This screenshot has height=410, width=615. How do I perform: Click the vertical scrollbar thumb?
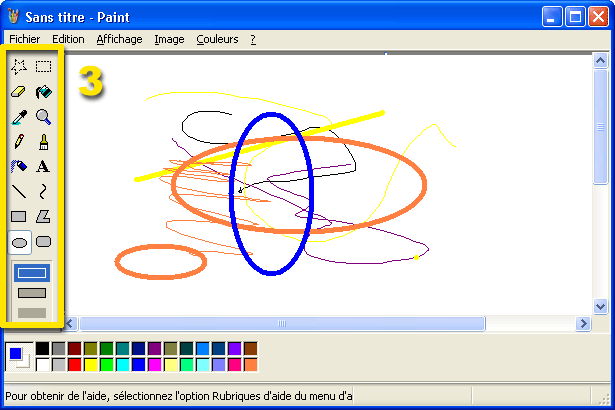pyautogui.click(x=600, y=126)
